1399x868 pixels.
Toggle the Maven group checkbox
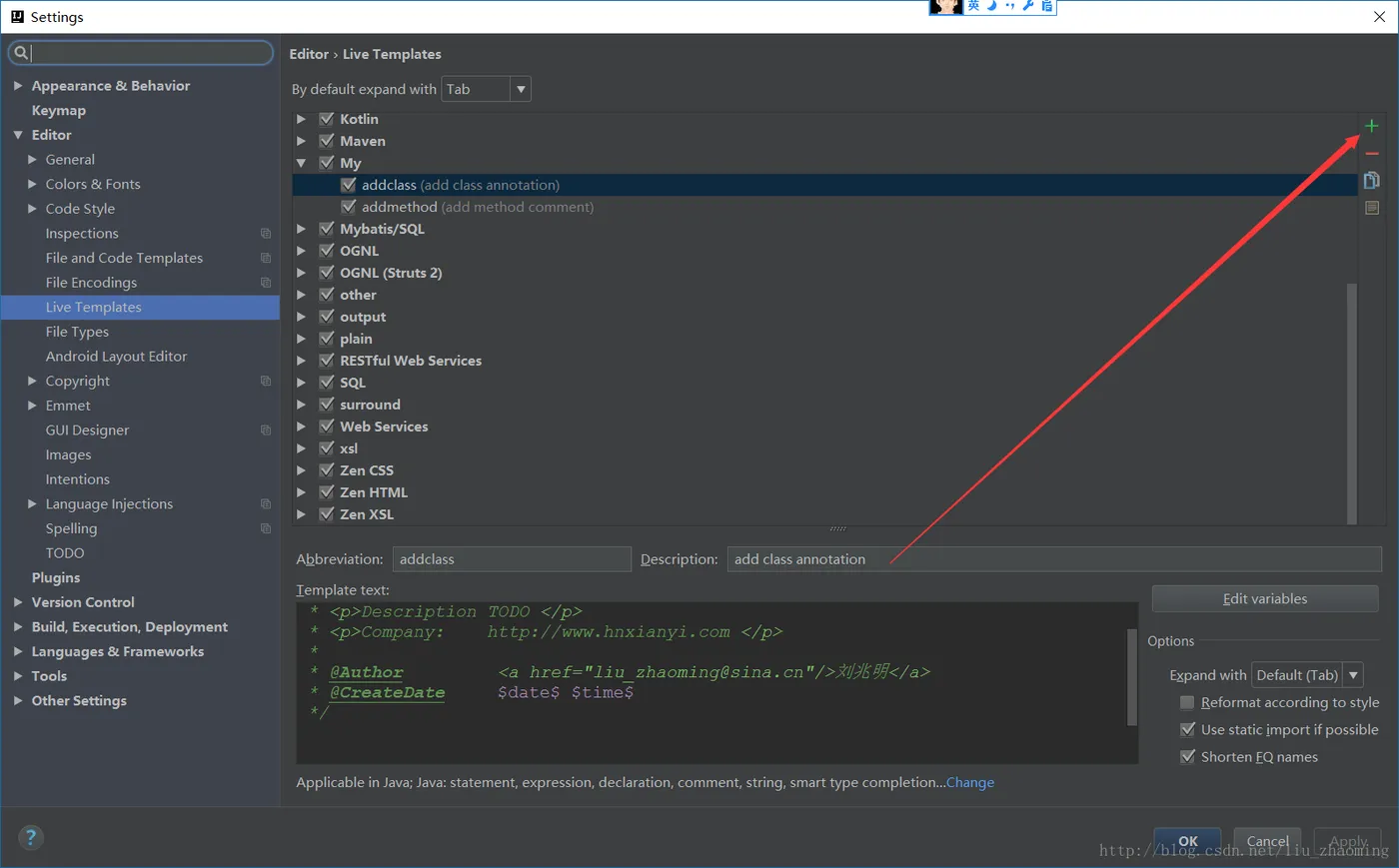pos(326,141)
